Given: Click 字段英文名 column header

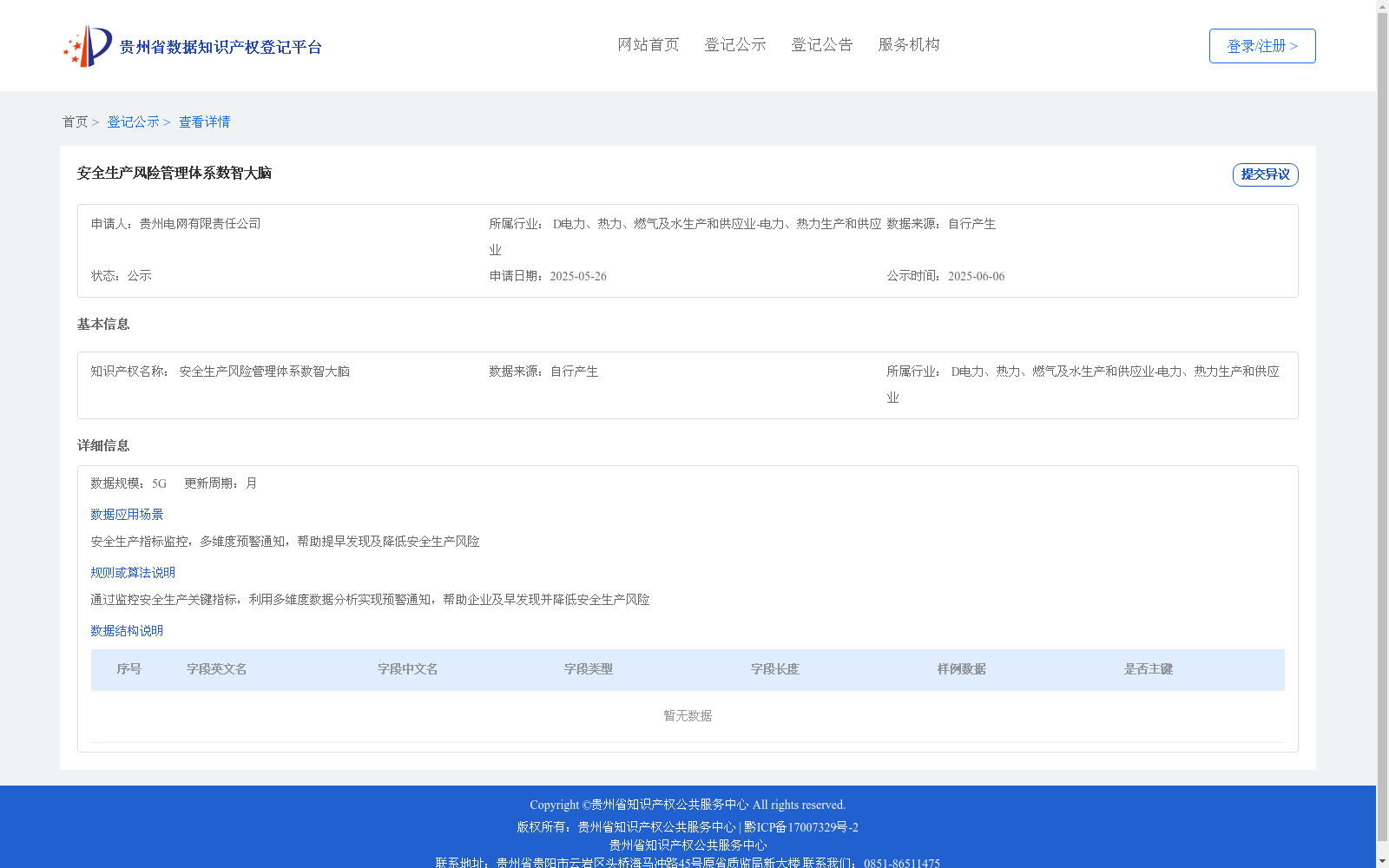Looking at the screenshot, I should pos(217,669).
